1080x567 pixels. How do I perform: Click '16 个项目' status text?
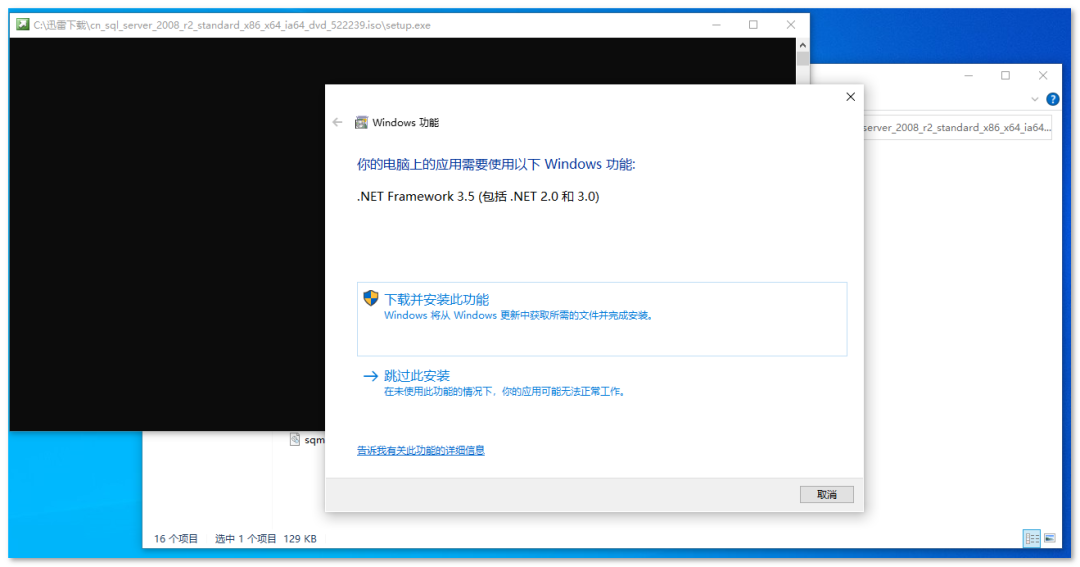tap(176, 539)
